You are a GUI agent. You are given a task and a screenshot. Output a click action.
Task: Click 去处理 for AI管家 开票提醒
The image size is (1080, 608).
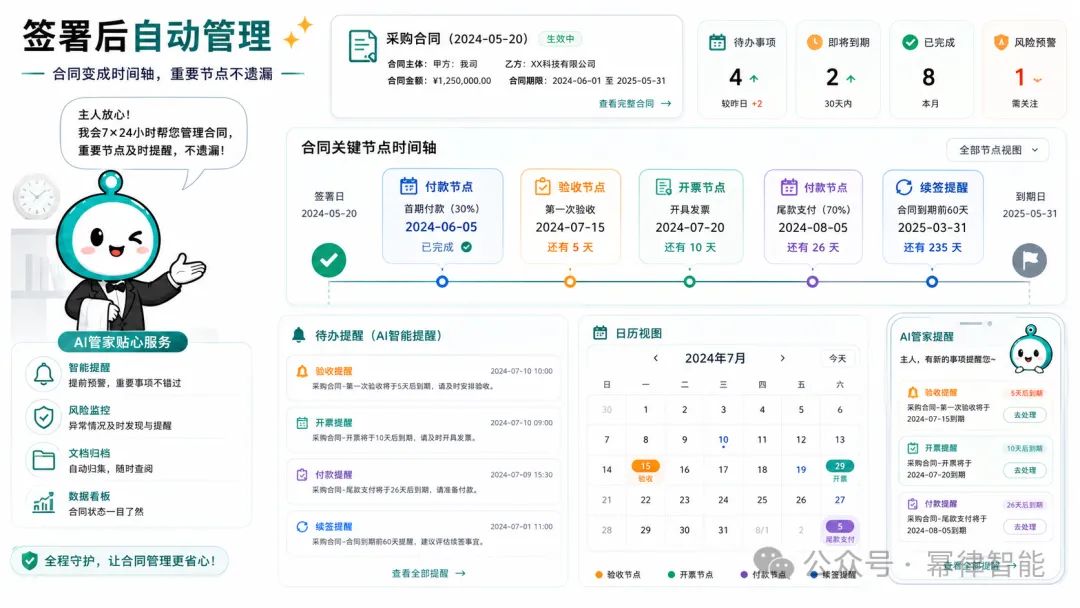(1024, 470)
